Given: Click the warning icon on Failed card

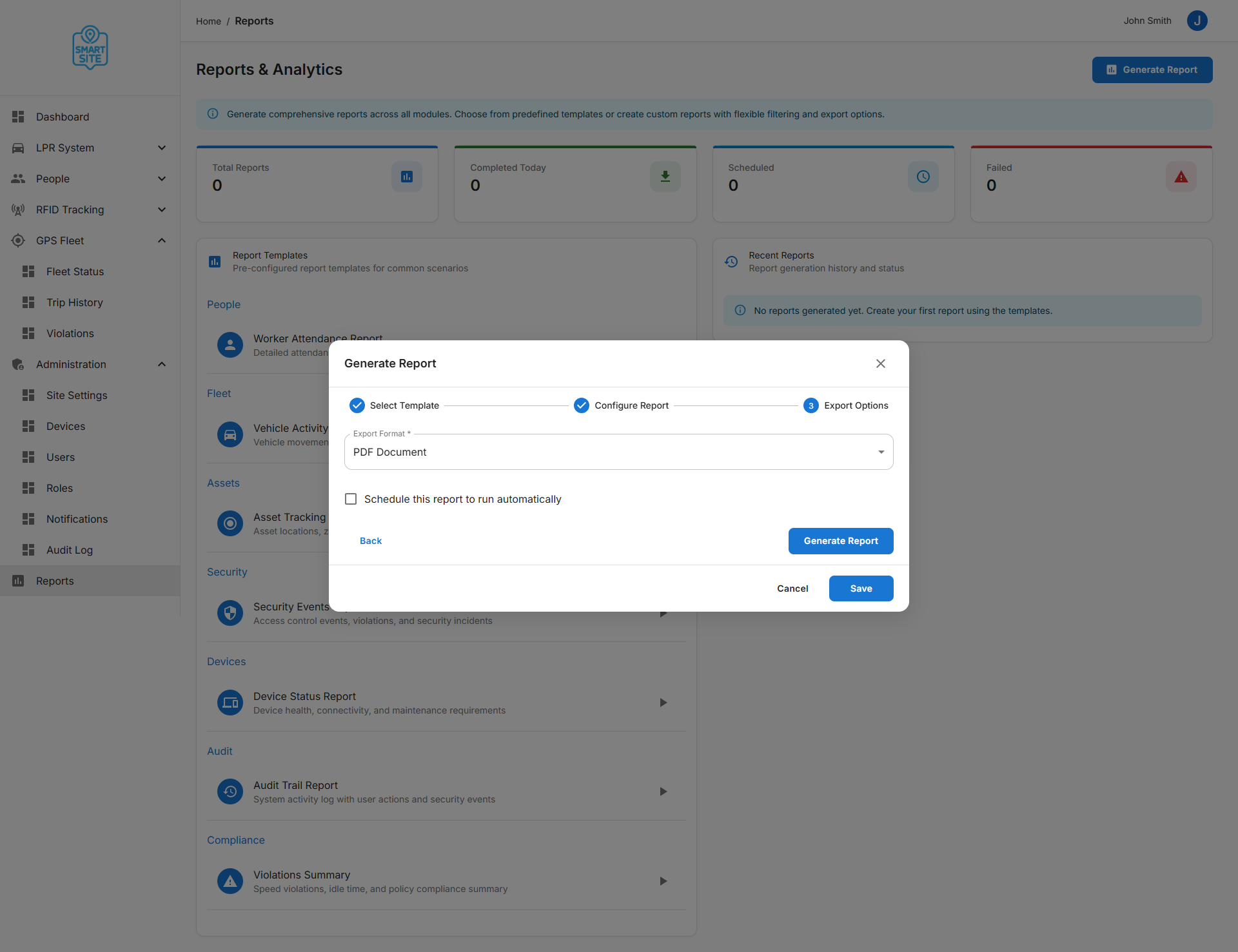Looking at the screenshot, I should (1181, 176).
